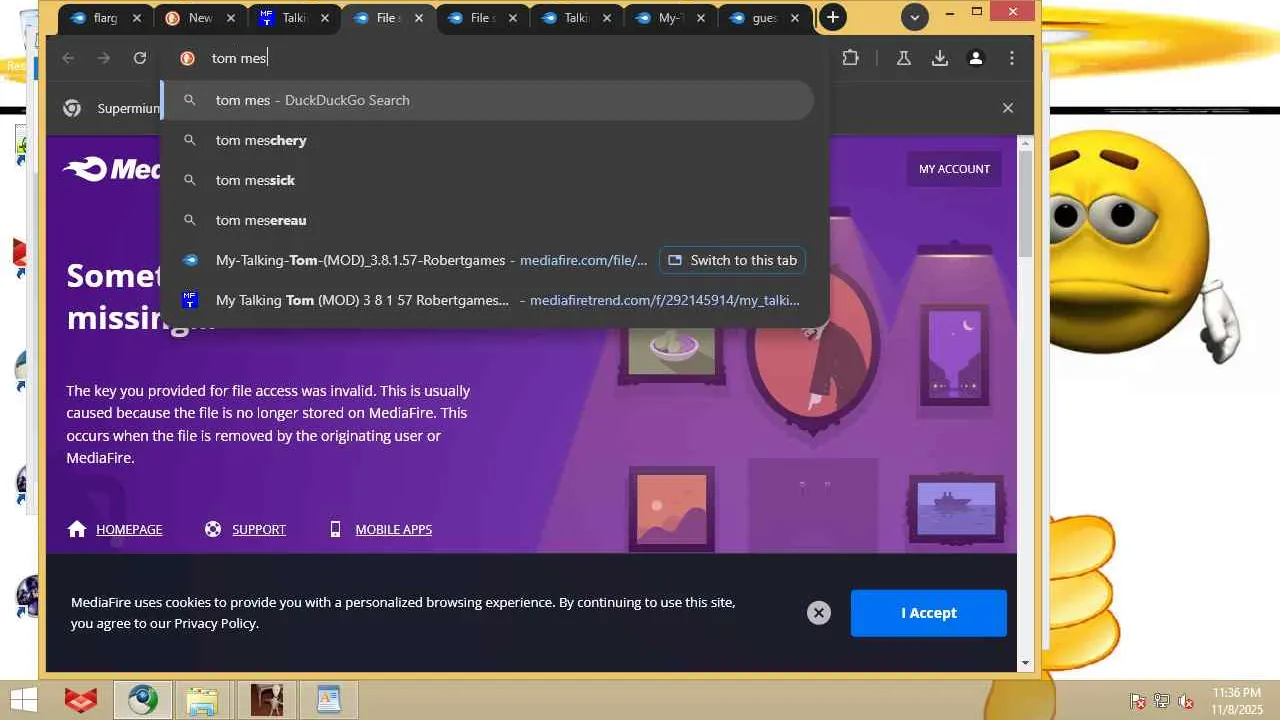Click the lifebuoy icon beside SUPPORT

point(213,529)
